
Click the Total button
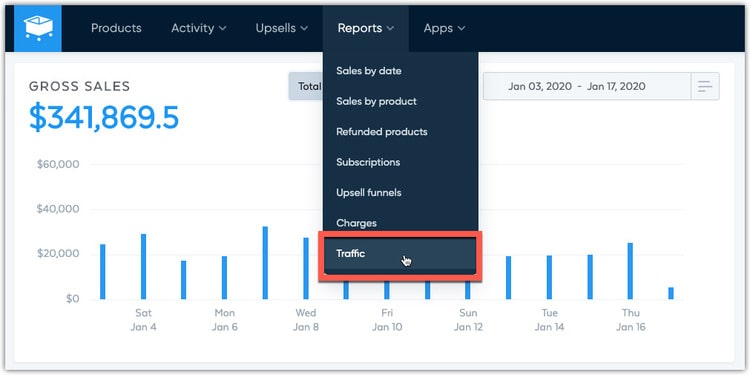(x=306, y=87)
